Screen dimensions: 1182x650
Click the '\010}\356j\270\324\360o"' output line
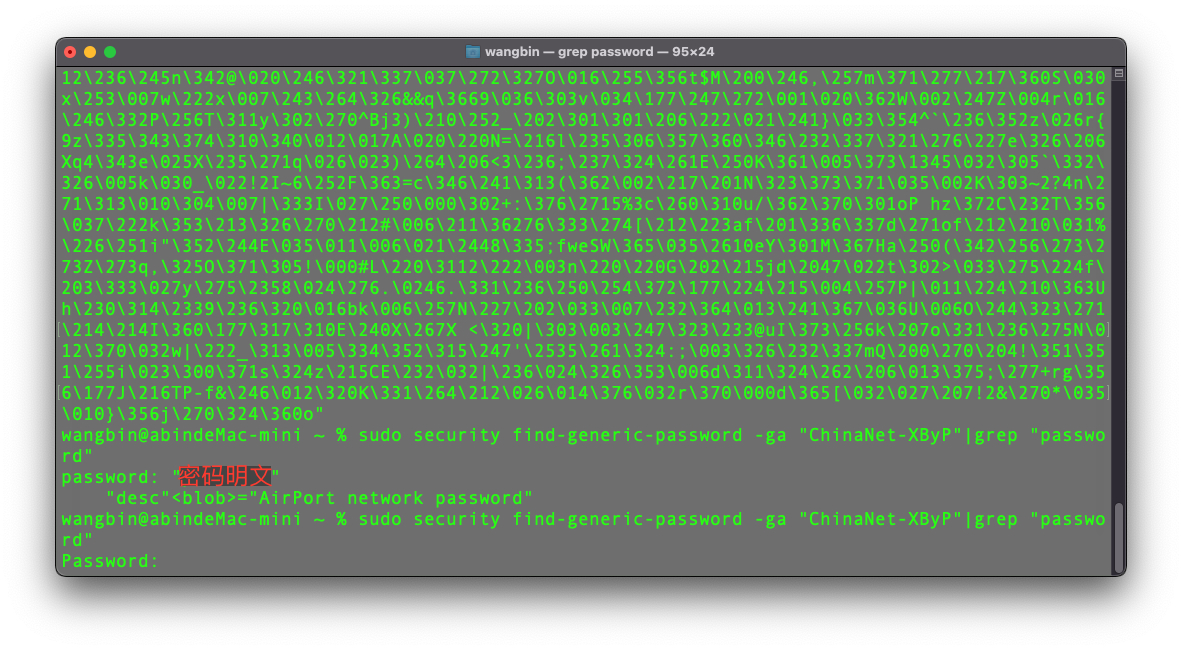click(193, 414)
